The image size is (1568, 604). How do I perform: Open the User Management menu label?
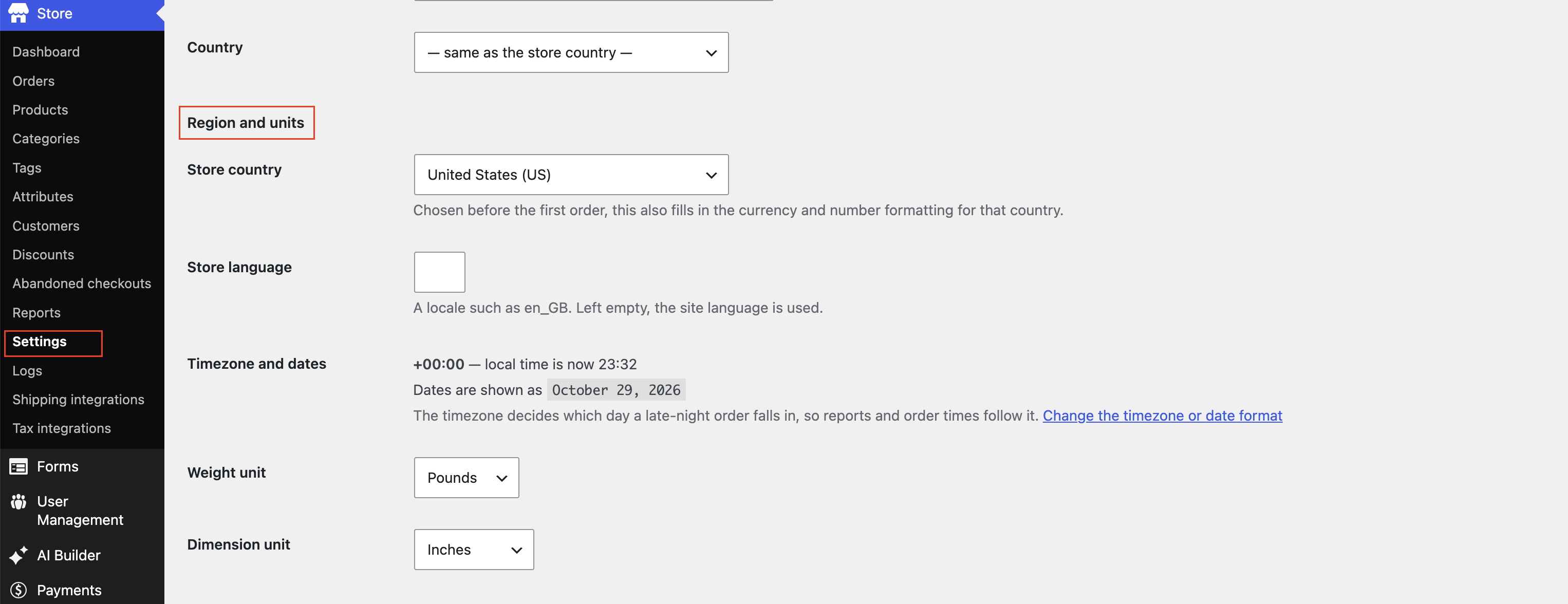pyautogui.click(x=80, y=511)
